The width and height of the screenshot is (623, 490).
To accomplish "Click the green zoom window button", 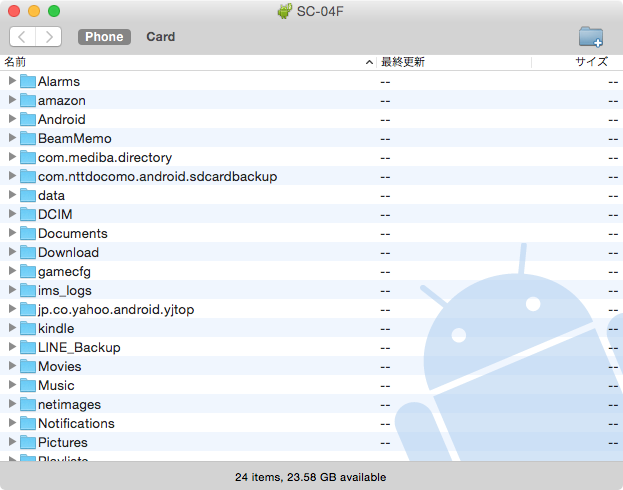I will tap(54, 11).
